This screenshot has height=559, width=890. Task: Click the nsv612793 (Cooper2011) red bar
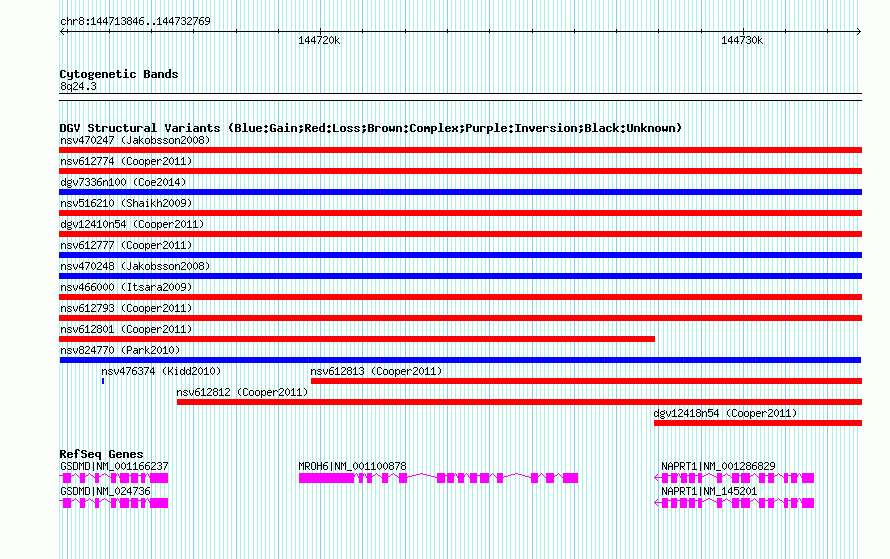tap(460, 318)
